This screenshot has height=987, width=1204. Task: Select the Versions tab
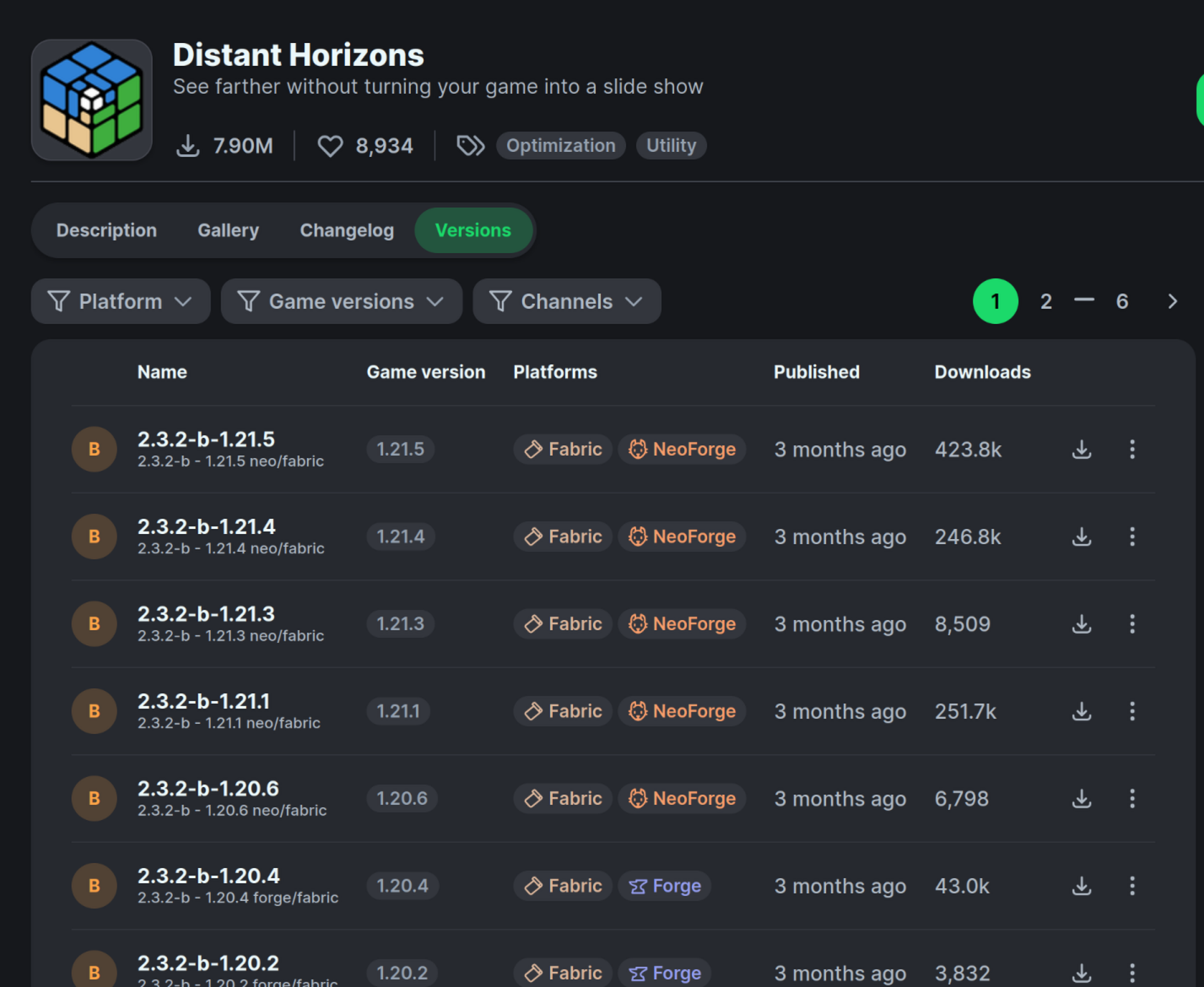[x=473, y=230]
